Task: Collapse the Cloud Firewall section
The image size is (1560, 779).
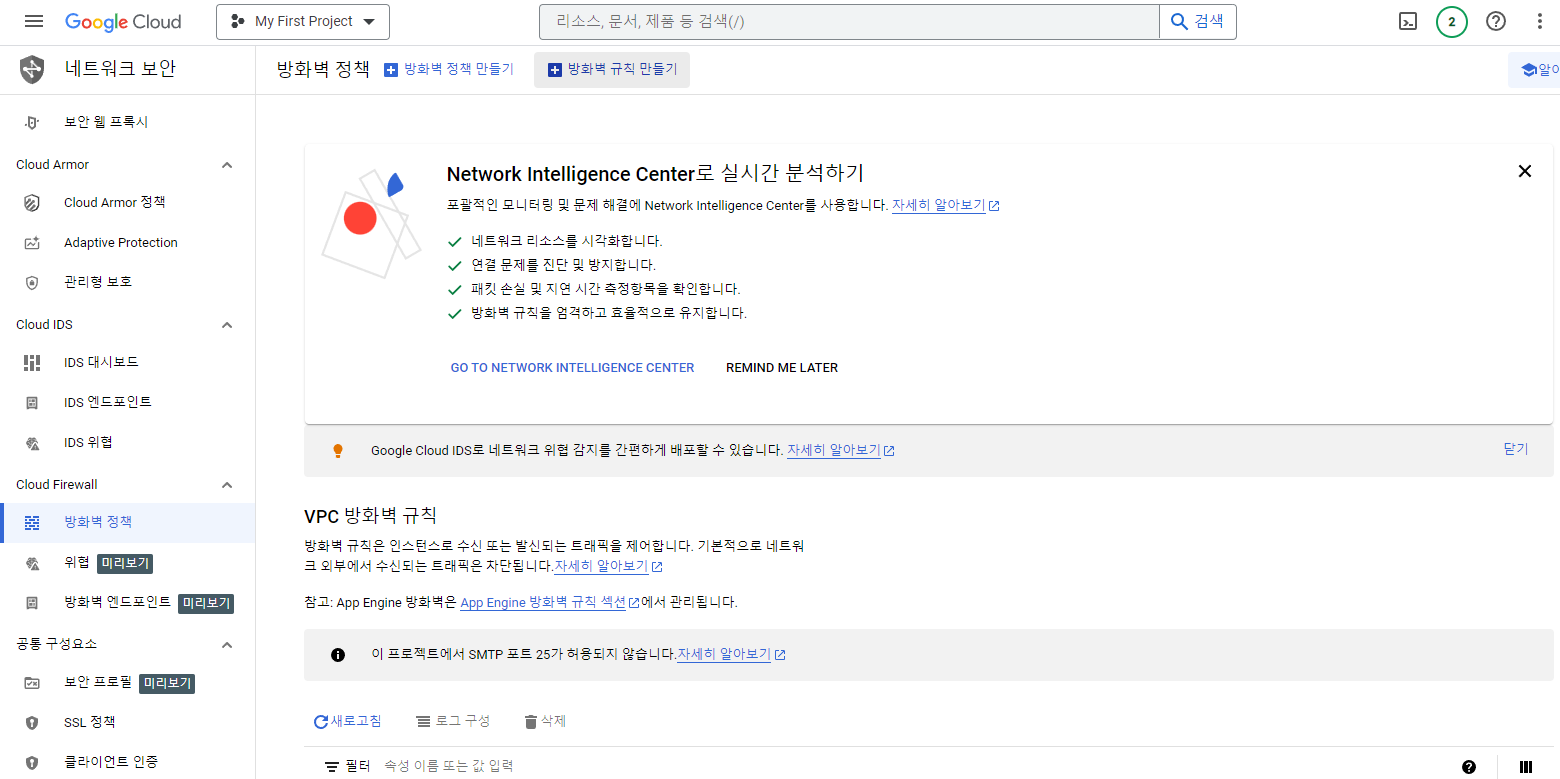Action: [227, 485]
